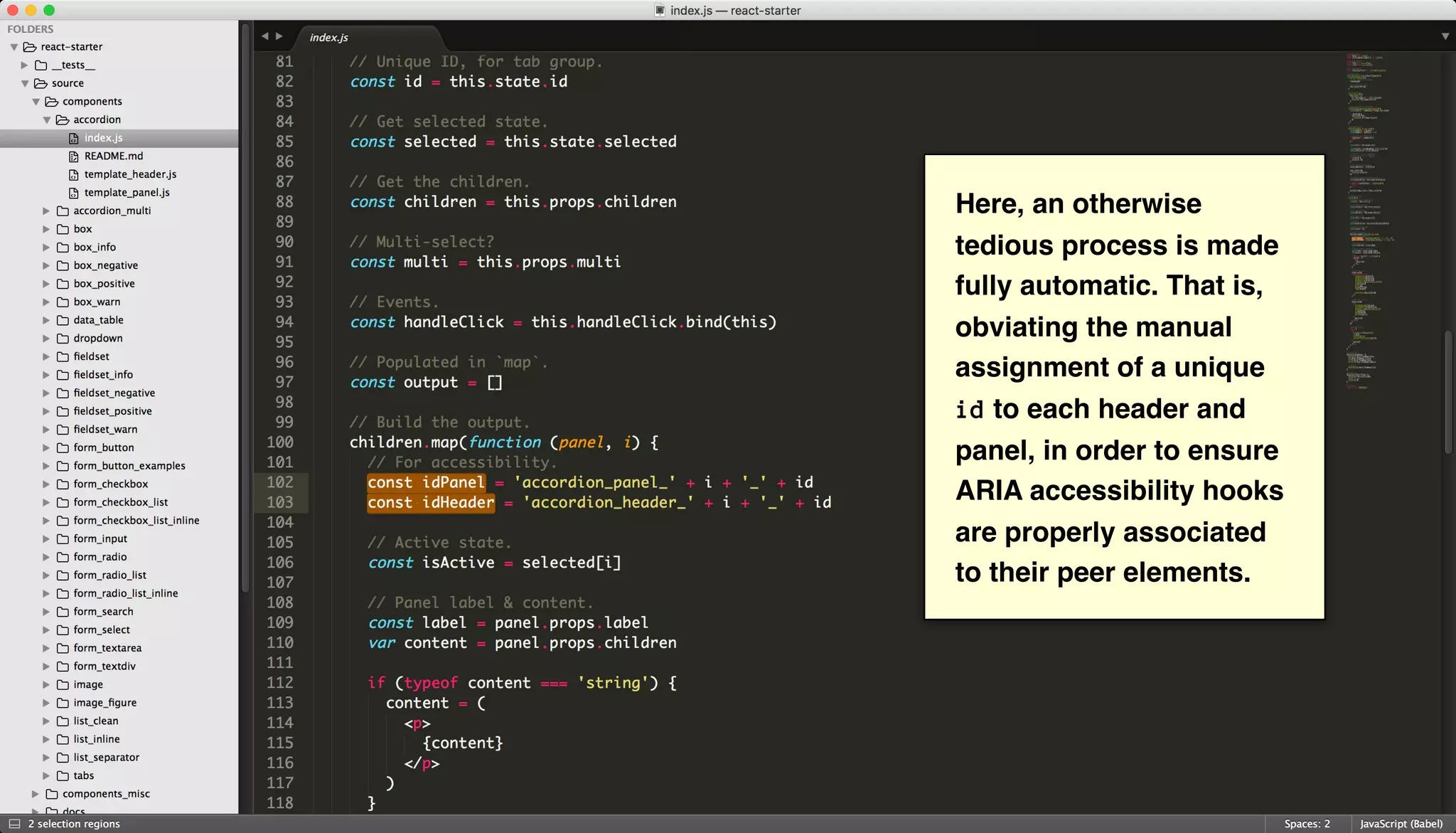This screenshot has height=833, width=1456.
Task: Expand the tabs folder arrow
Action: [46, 775]
